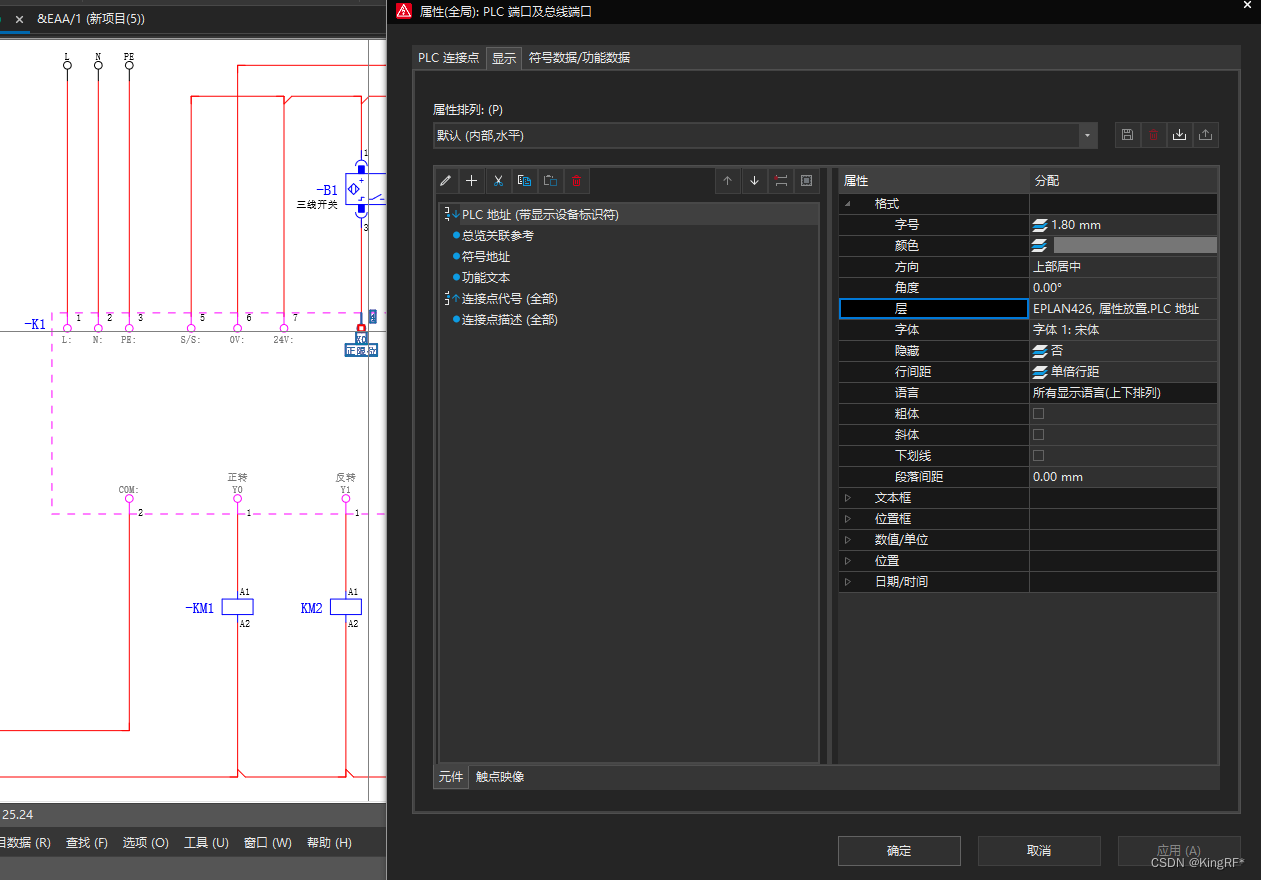
Task: Click the plus icon to add property
Action: point(472,181)
